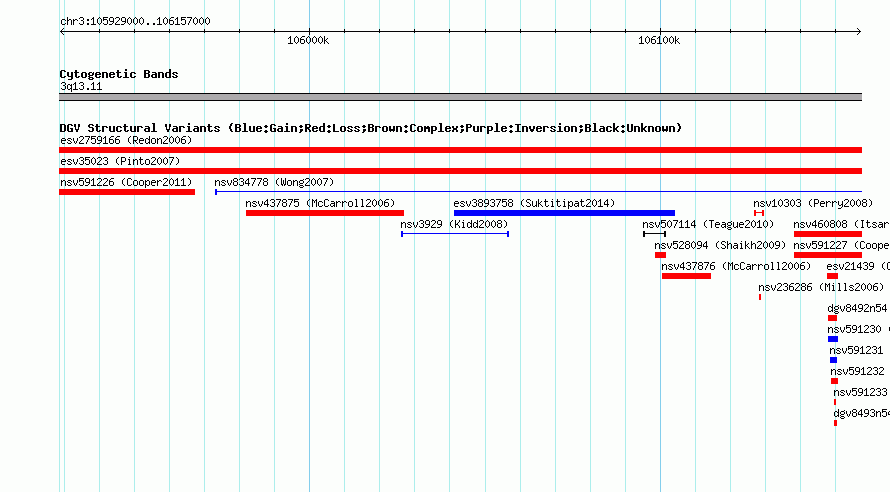Select nsv528094 (Shaikh2009) label

pos(720,245)
